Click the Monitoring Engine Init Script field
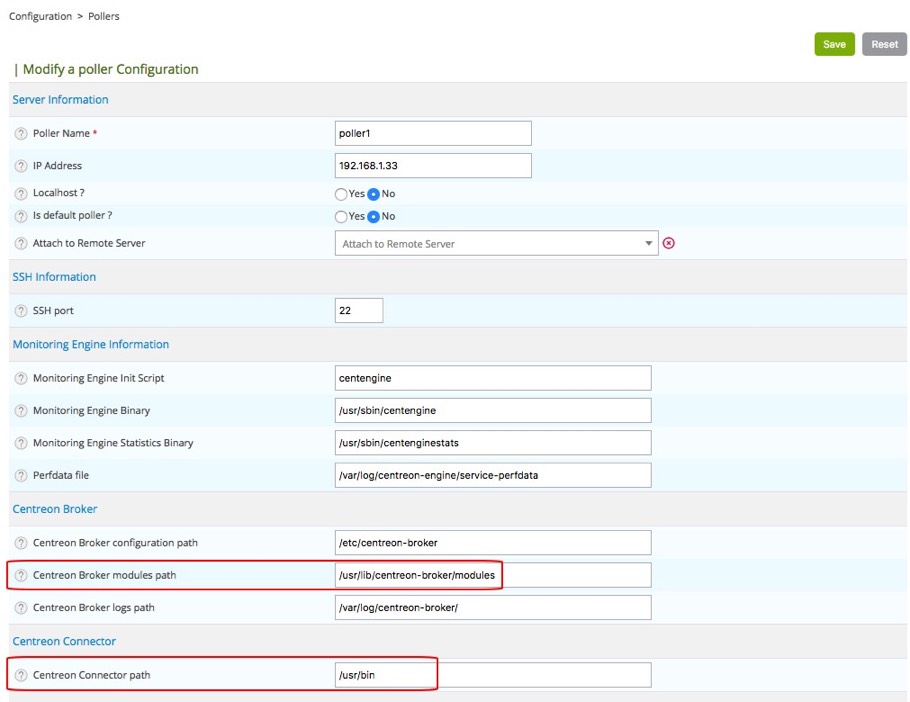The height and width of the screenshot is (702, 910). click(493, 378)
